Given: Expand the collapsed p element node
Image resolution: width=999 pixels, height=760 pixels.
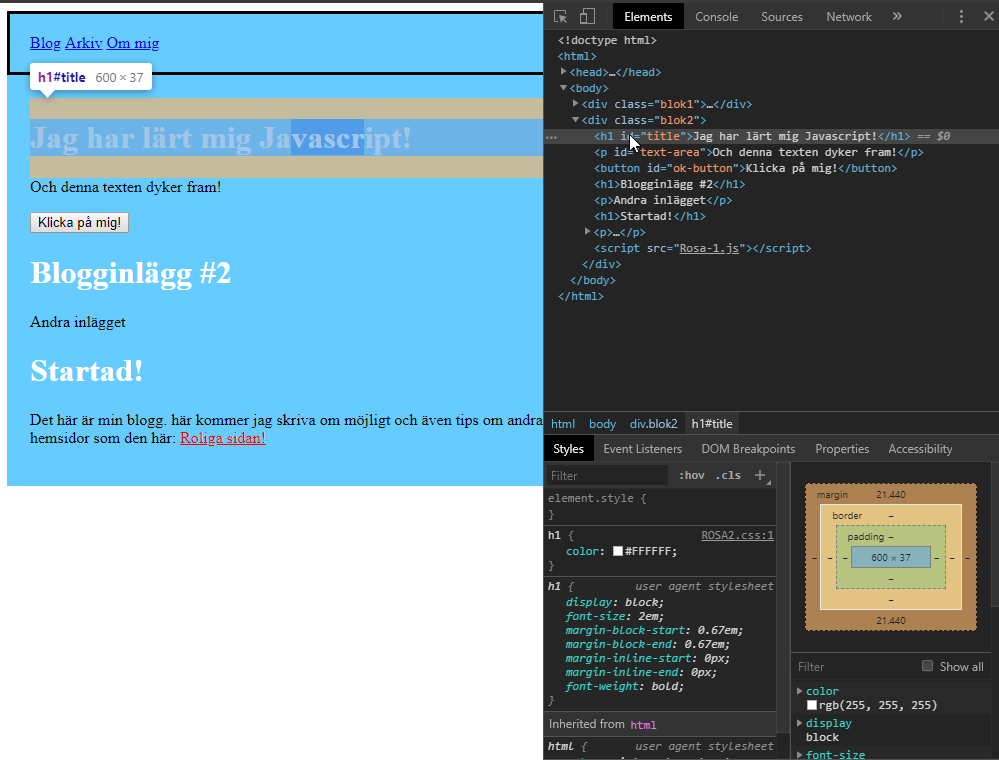Looking at the screenshot, I should click(x=587, y=232).
